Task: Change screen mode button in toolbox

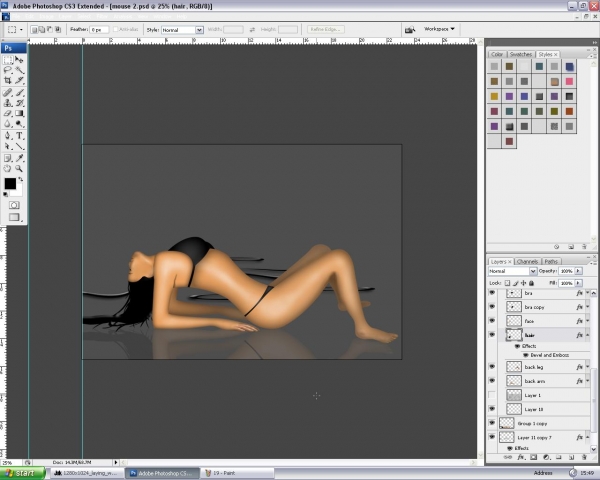Action: point(14,217)
